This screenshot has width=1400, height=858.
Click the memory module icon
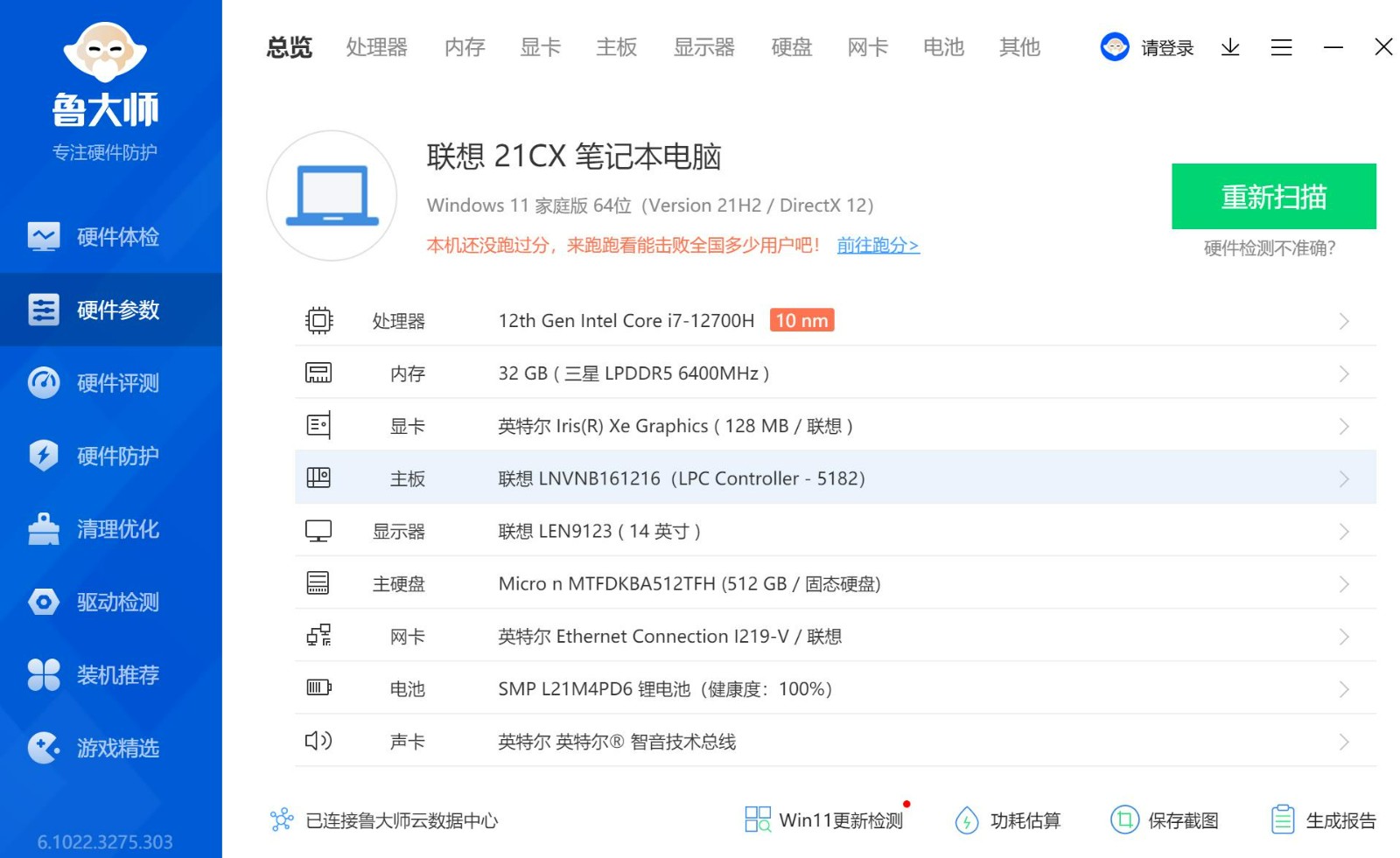coord(318,373)
